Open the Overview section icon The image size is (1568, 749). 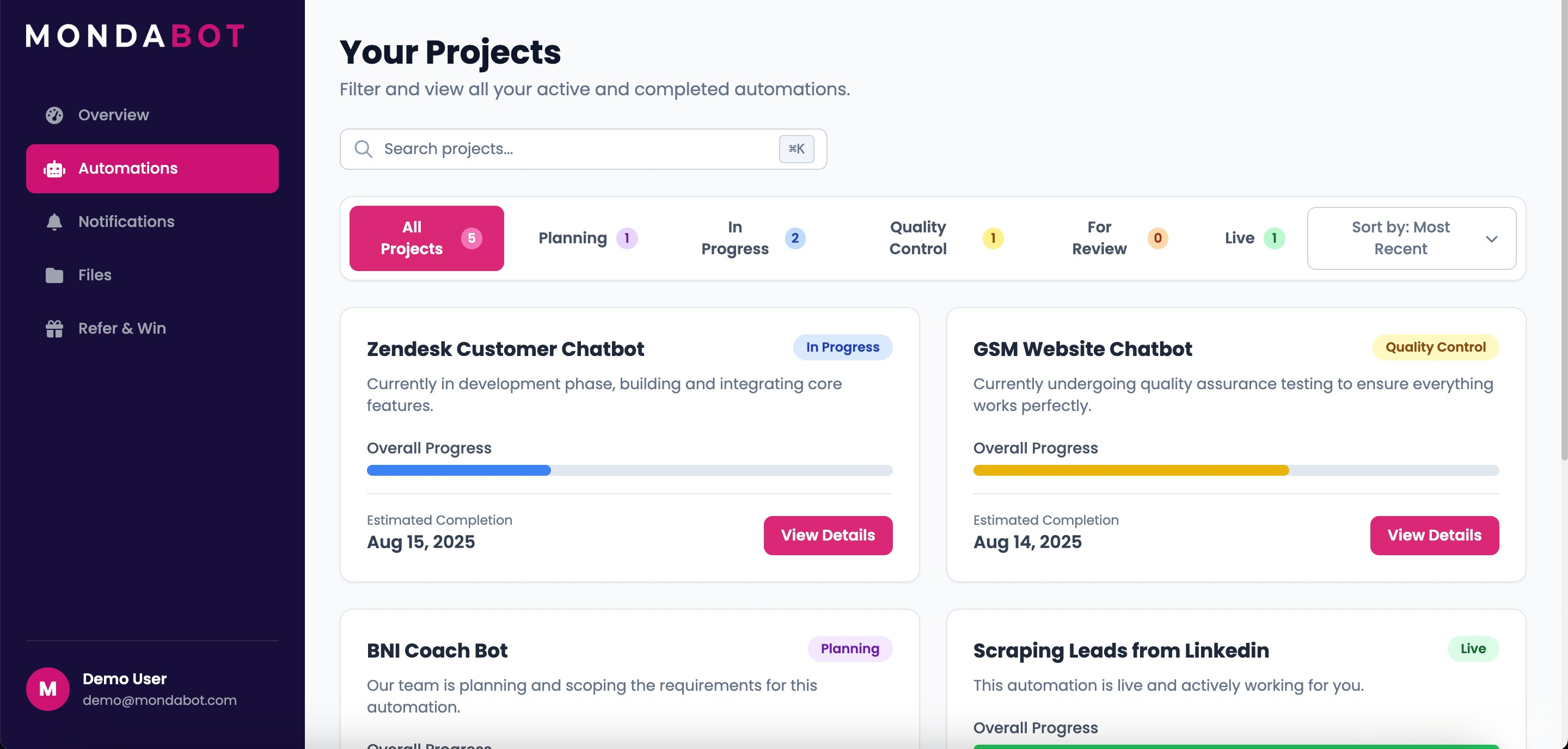[x=54, y=115]
